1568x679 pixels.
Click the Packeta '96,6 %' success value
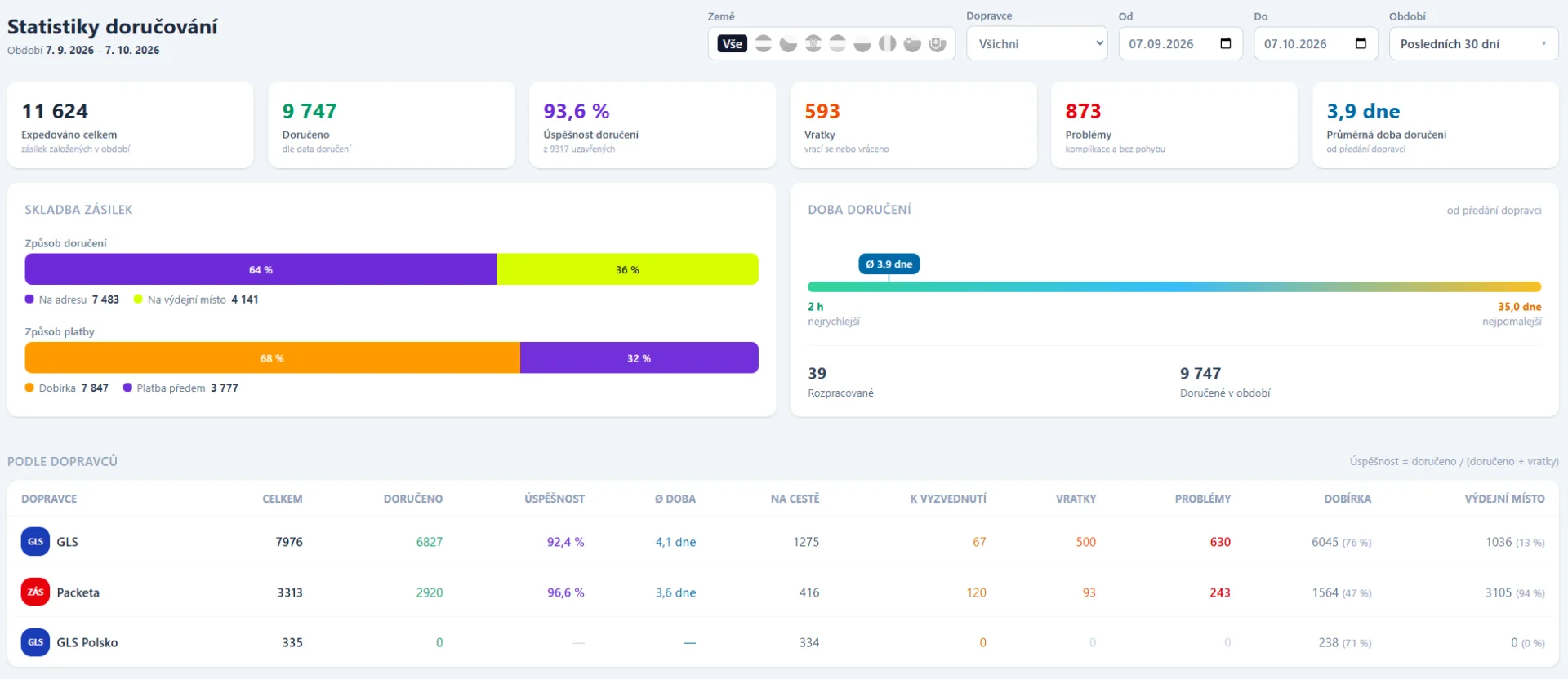(566, 592)
